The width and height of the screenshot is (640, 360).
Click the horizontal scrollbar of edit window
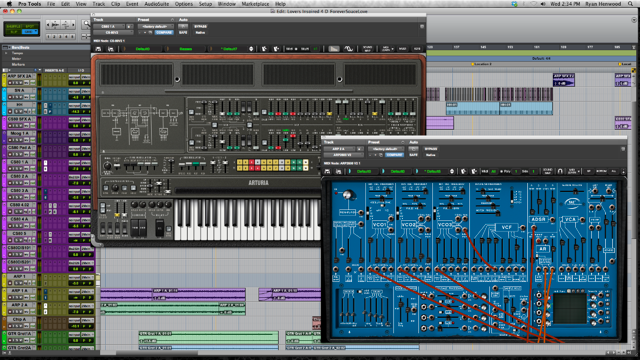[158, 353]
